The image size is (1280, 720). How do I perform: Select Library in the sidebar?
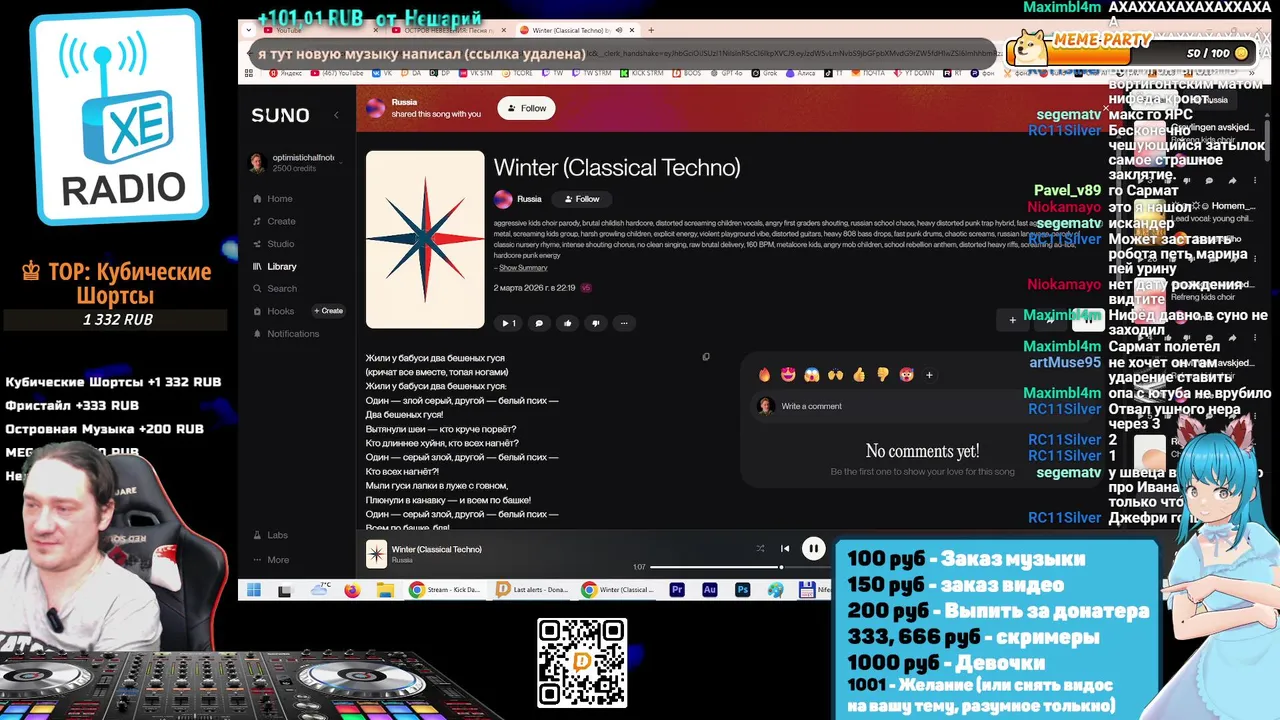(275, 267)
